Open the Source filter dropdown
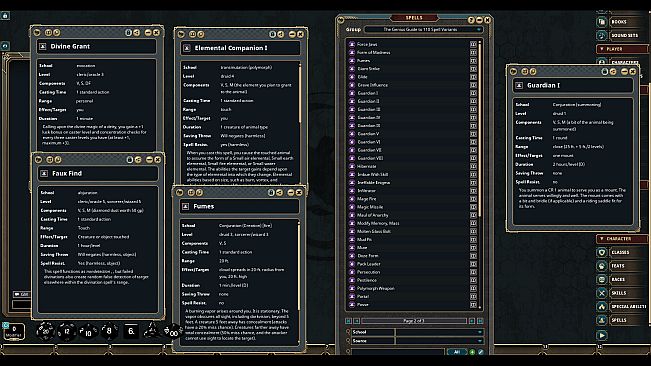Screen dimensions: 651x366 click(439, 341)
